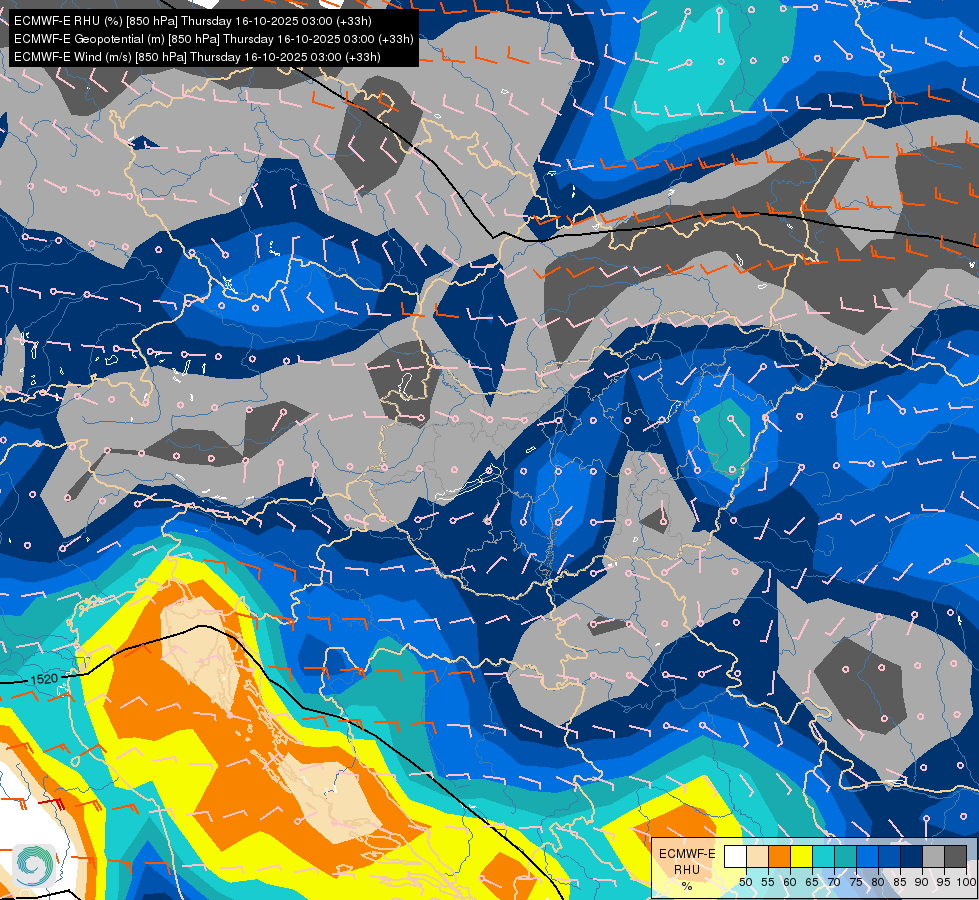Click the % unit label in legend
Image resolution: width=979 pixels, height=900 pixels.
coord(687,886)
